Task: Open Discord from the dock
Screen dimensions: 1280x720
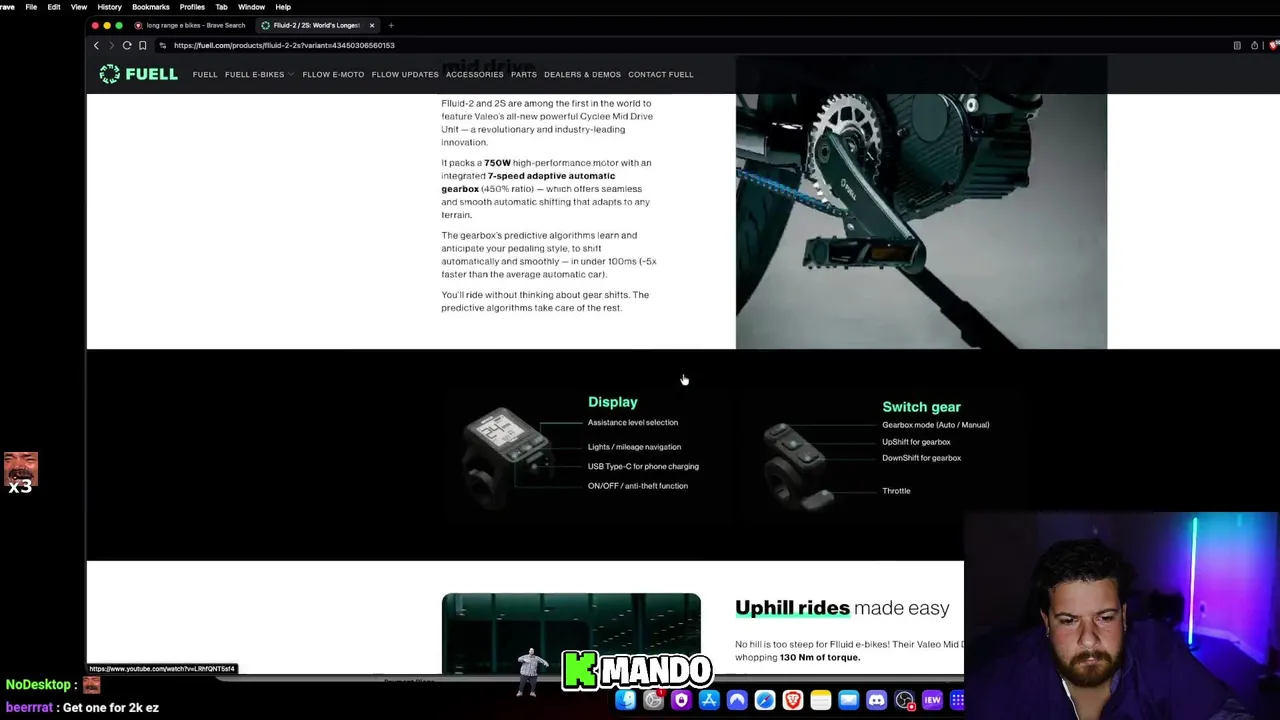Action: coord(877,700)
